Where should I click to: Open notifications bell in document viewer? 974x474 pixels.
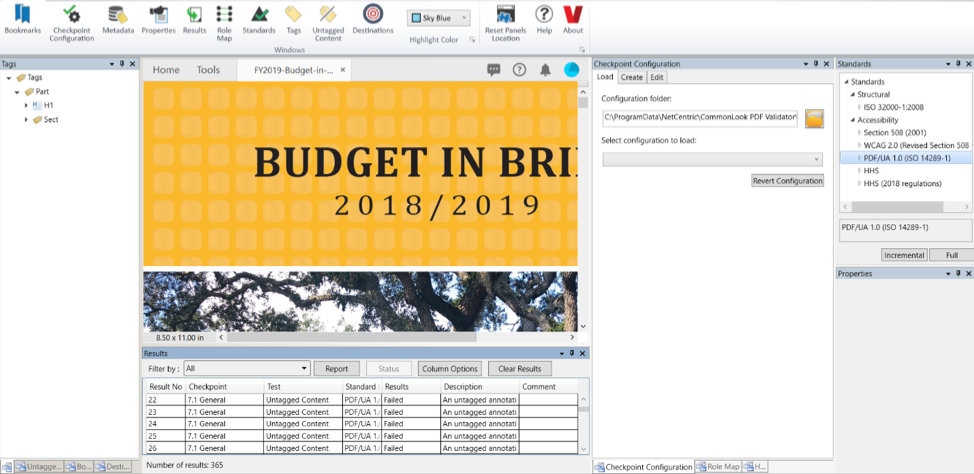click(x=545, y=70)
